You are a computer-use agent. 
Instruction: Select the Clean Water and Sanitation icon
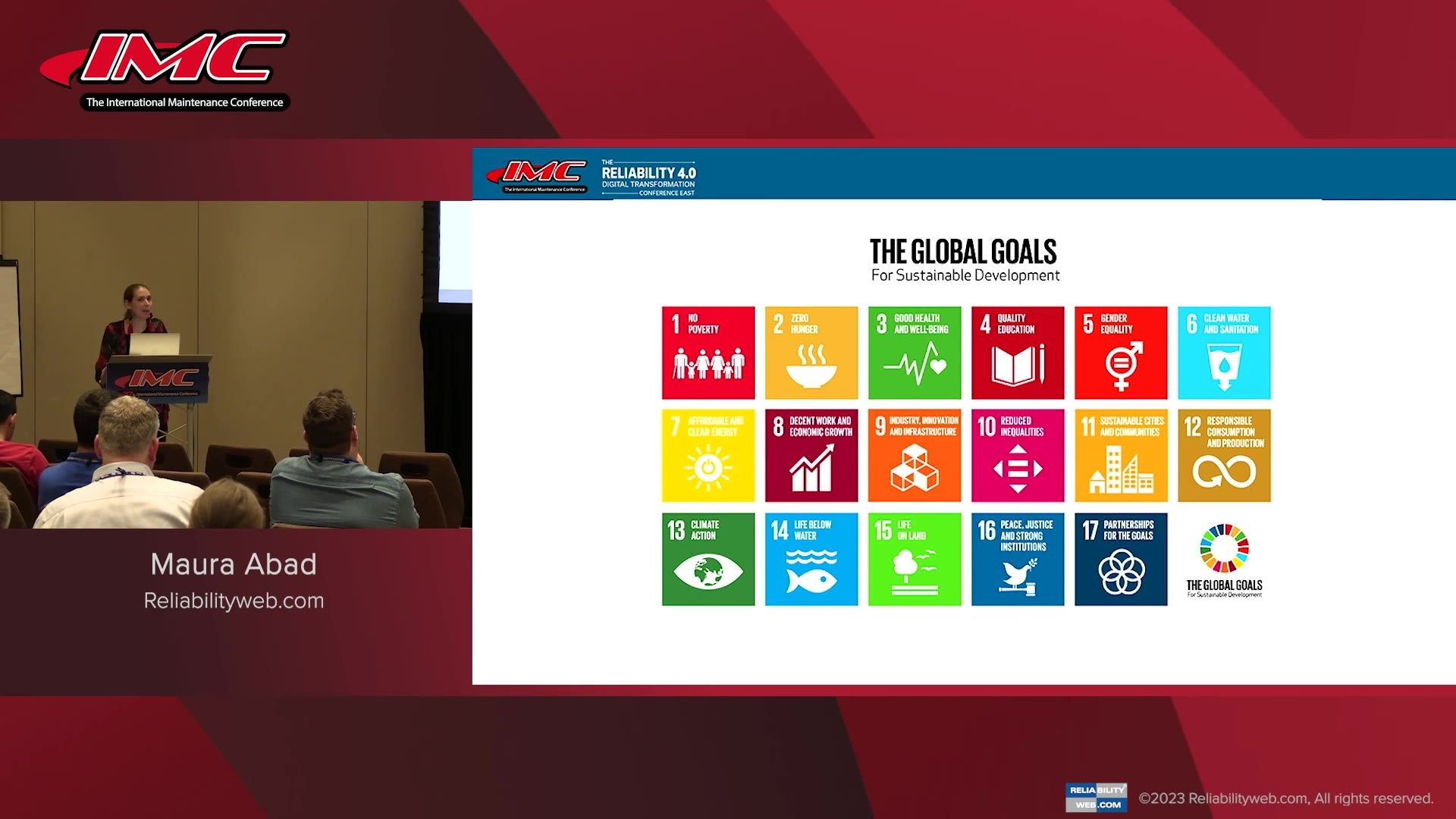tap(1223, 352)
